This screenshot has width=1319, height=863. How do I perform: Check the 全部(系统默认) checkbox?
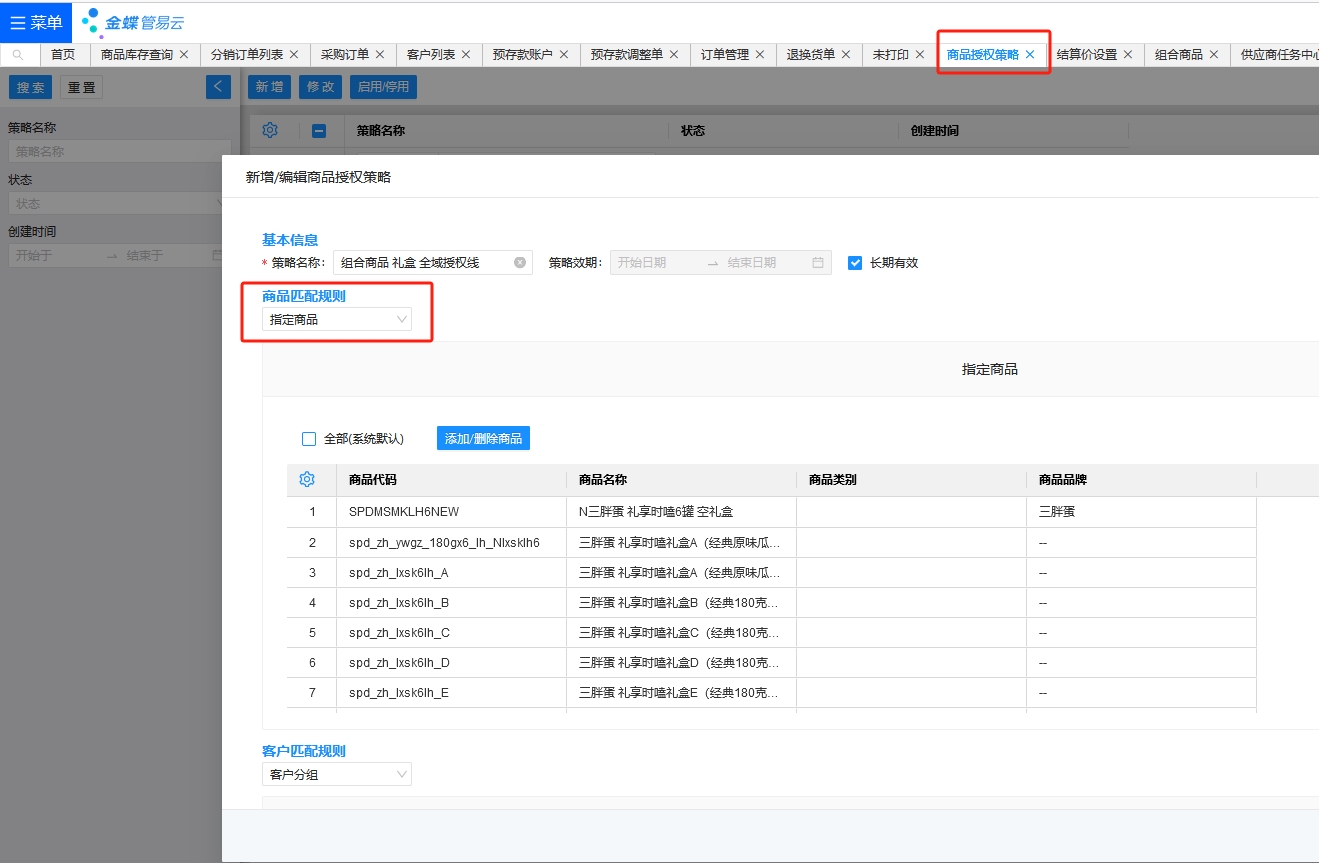[x=309, y=439]
